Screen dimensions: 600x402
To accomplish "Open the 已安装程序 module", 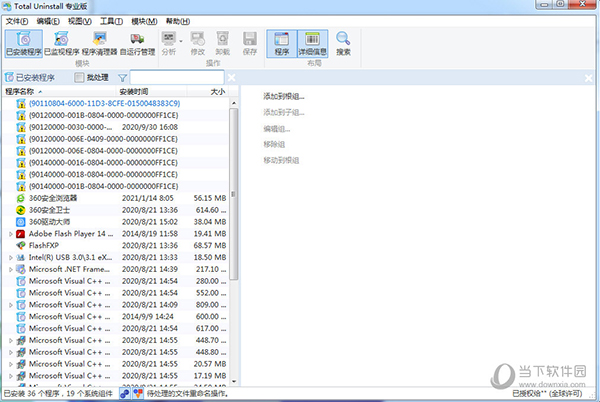I will point(23,44).
